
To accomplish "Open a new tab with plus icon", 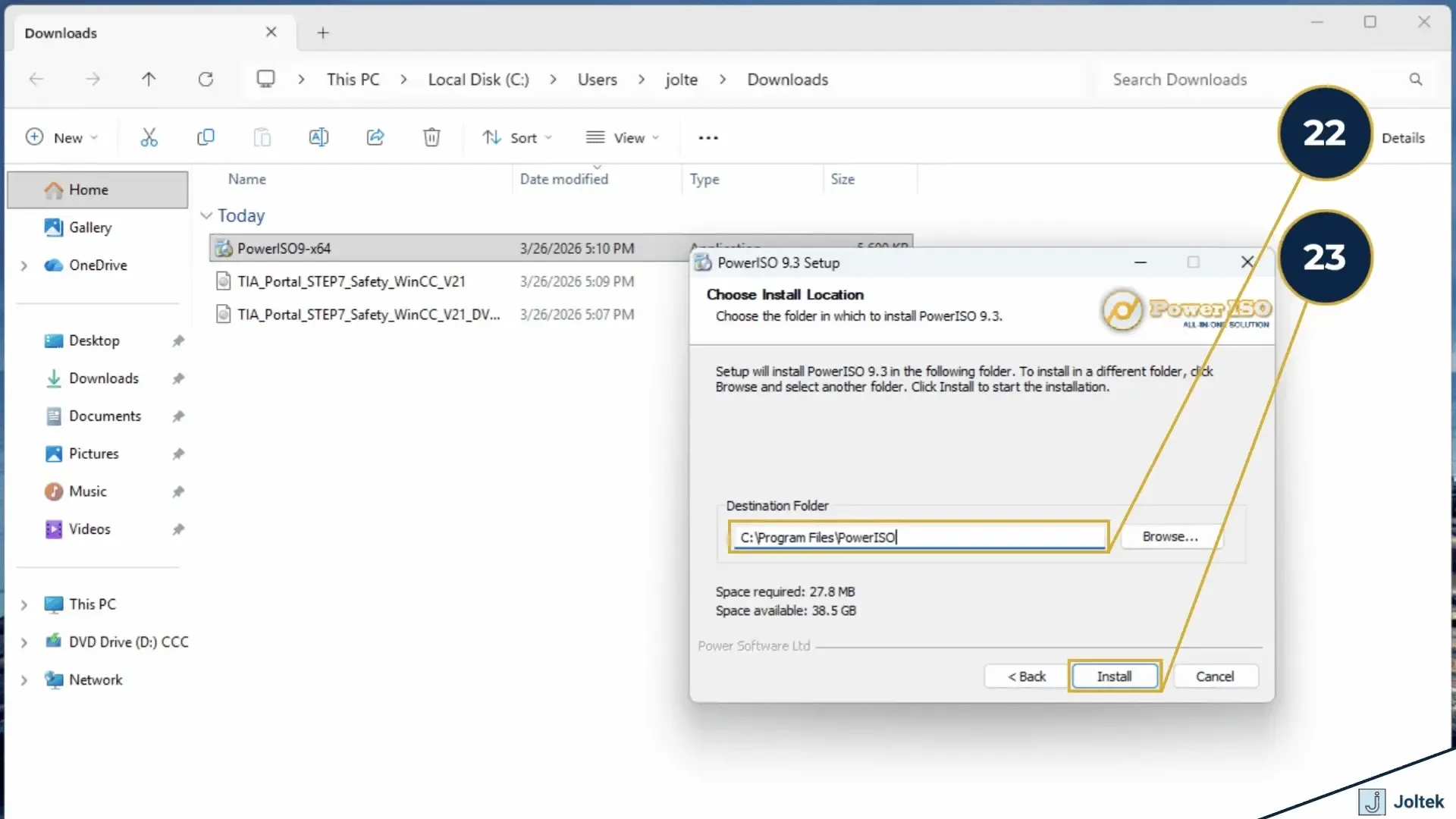I will (323, 33).
